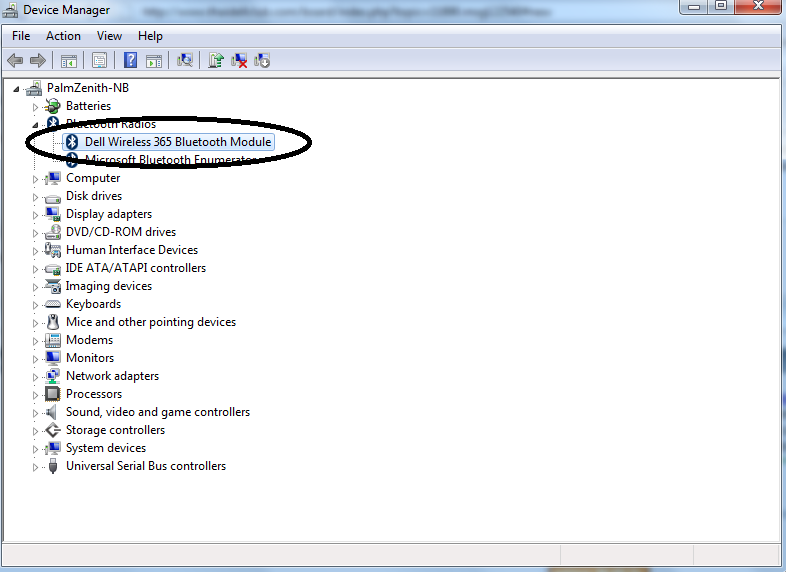Viewport: 786px width, 572px height.
Task: Select the USB plug icon
Action: pos(53,466)
